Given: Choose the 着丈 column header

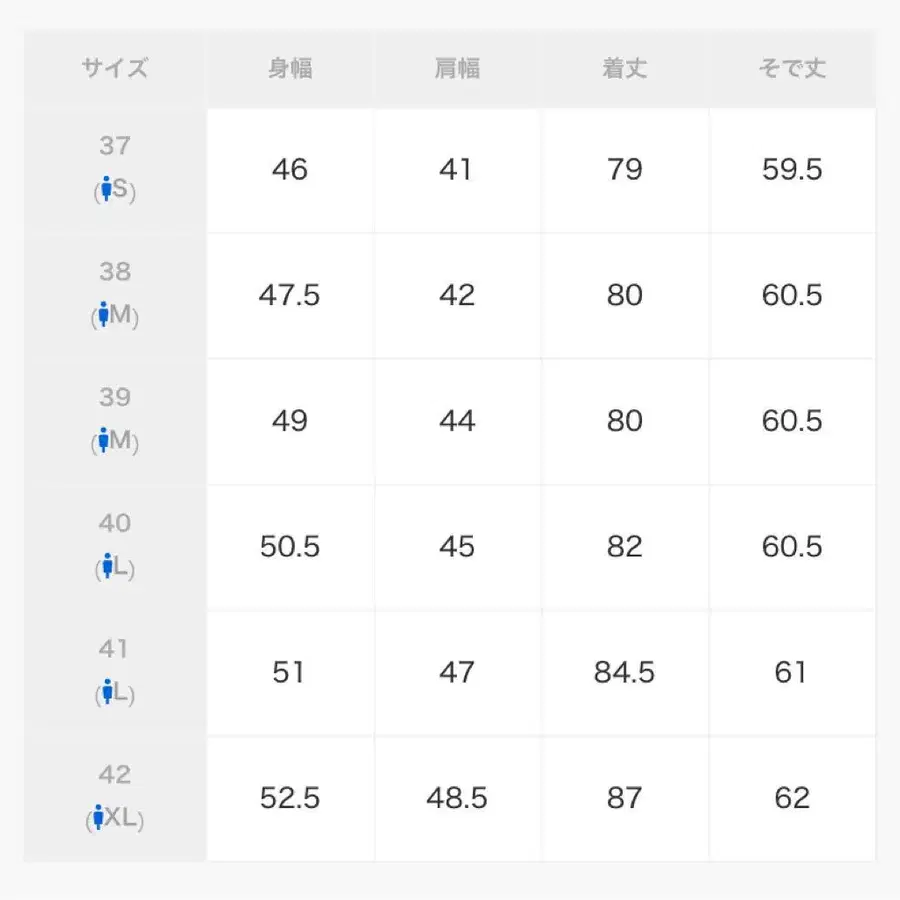Looking at the screenshot, I should click(624, 69).
